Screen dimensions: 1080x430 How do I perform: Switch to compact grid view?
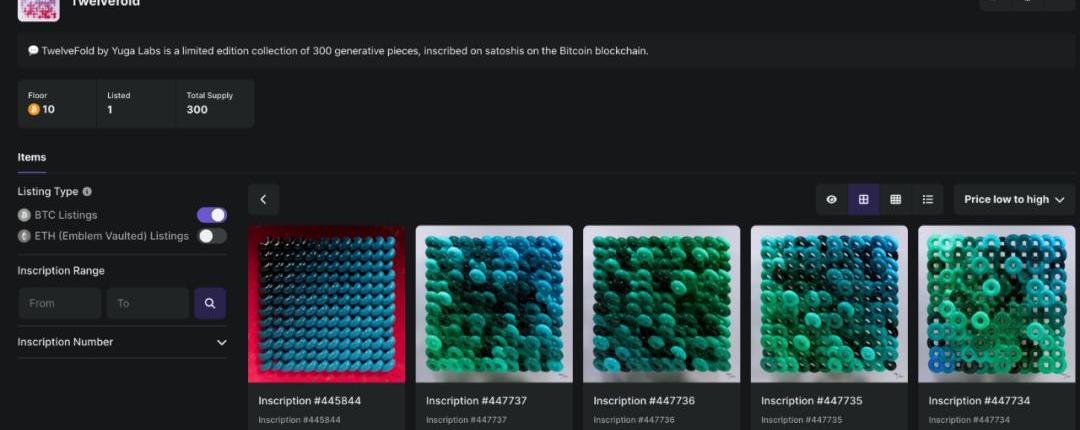tap(895, 200)
